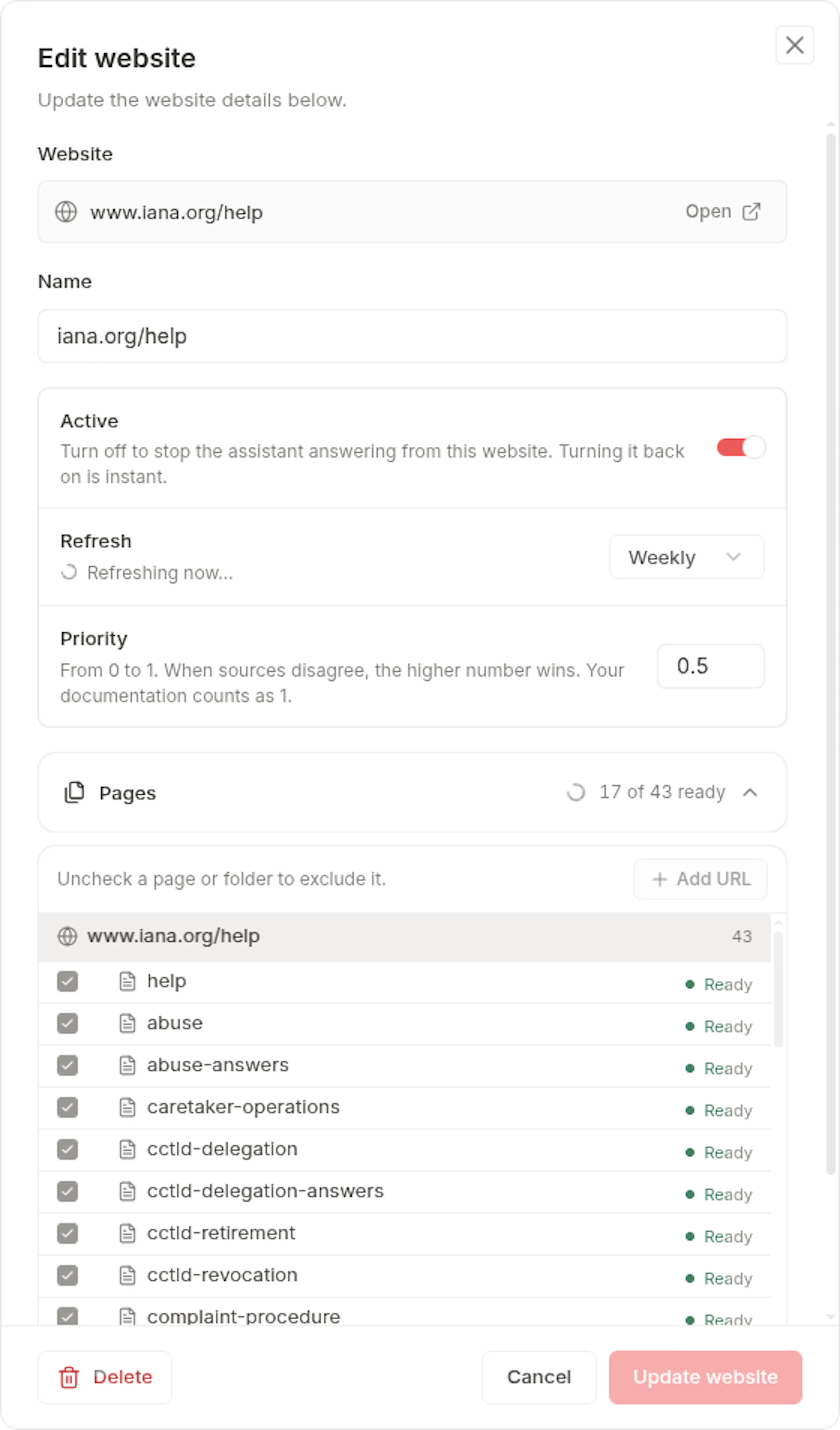Click Update website button

(705, 1377)
